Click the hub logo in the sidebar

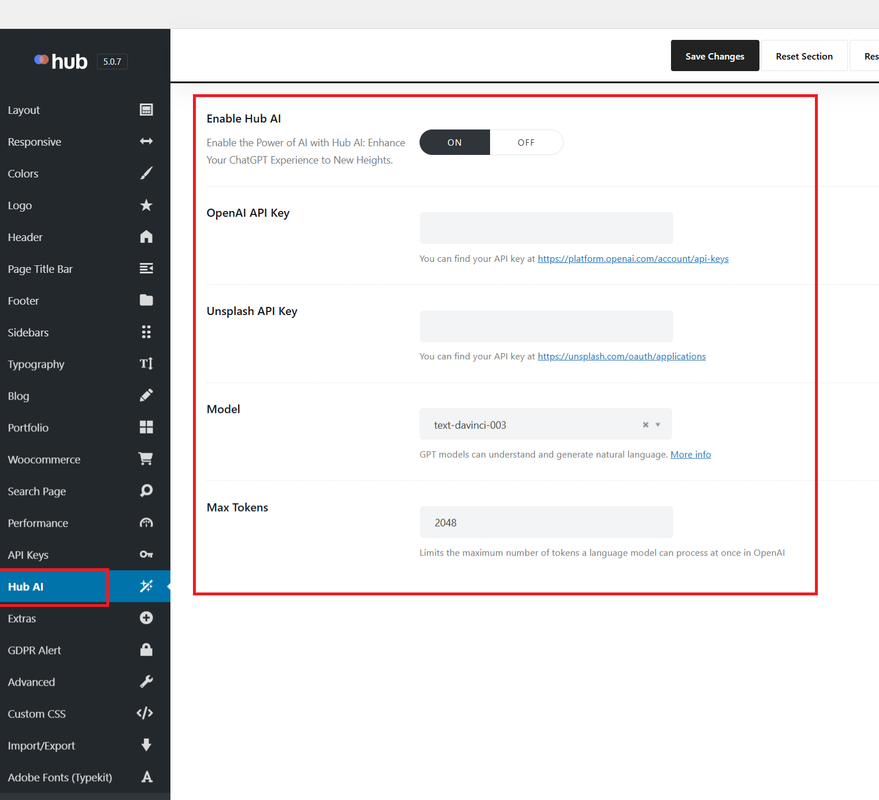tap(61, 61)
